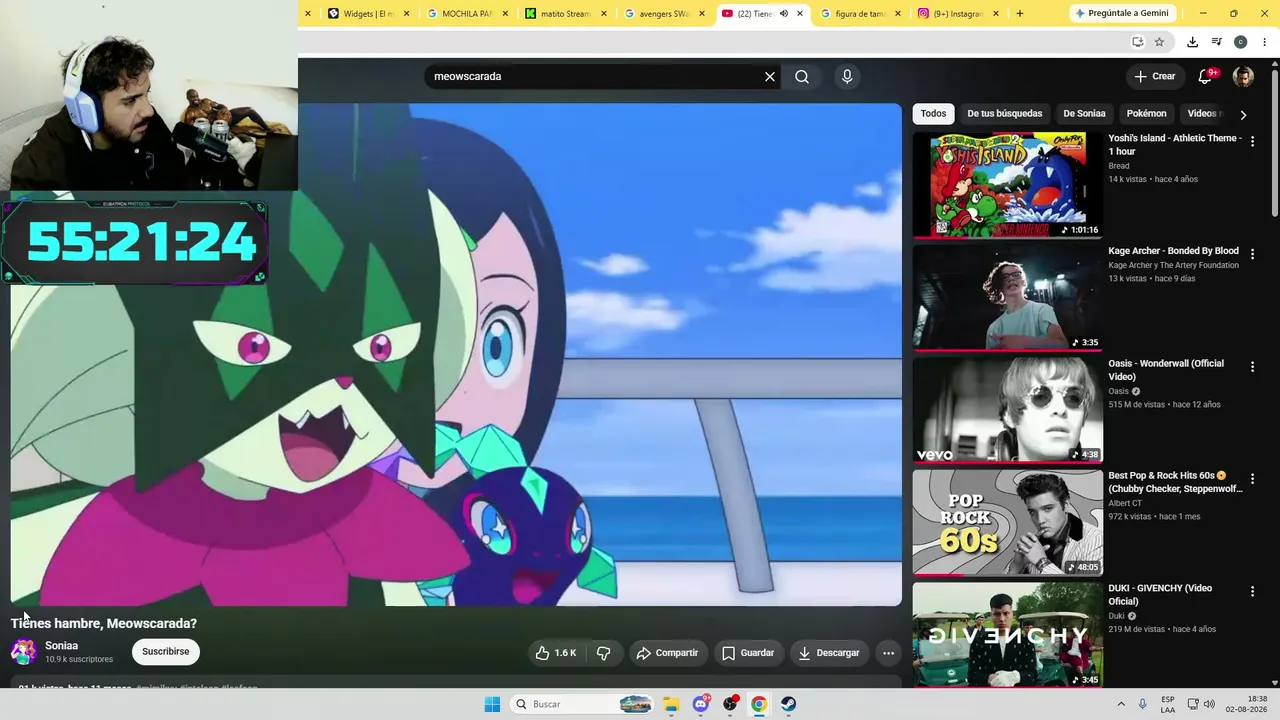Open the YouTube account avatar menu
1280x720 pixels.
coord(1243,77)
